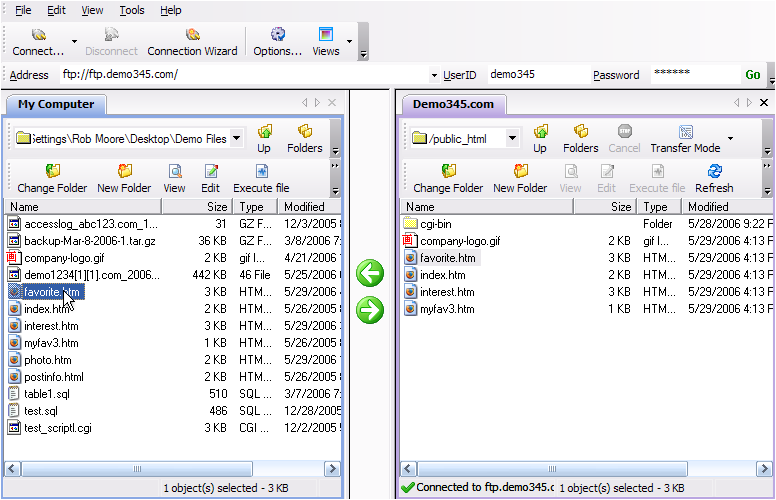Expand the local path dropdown
Image resolution: width=776 pixels, height=500 pixels.
tap(236, 139)
